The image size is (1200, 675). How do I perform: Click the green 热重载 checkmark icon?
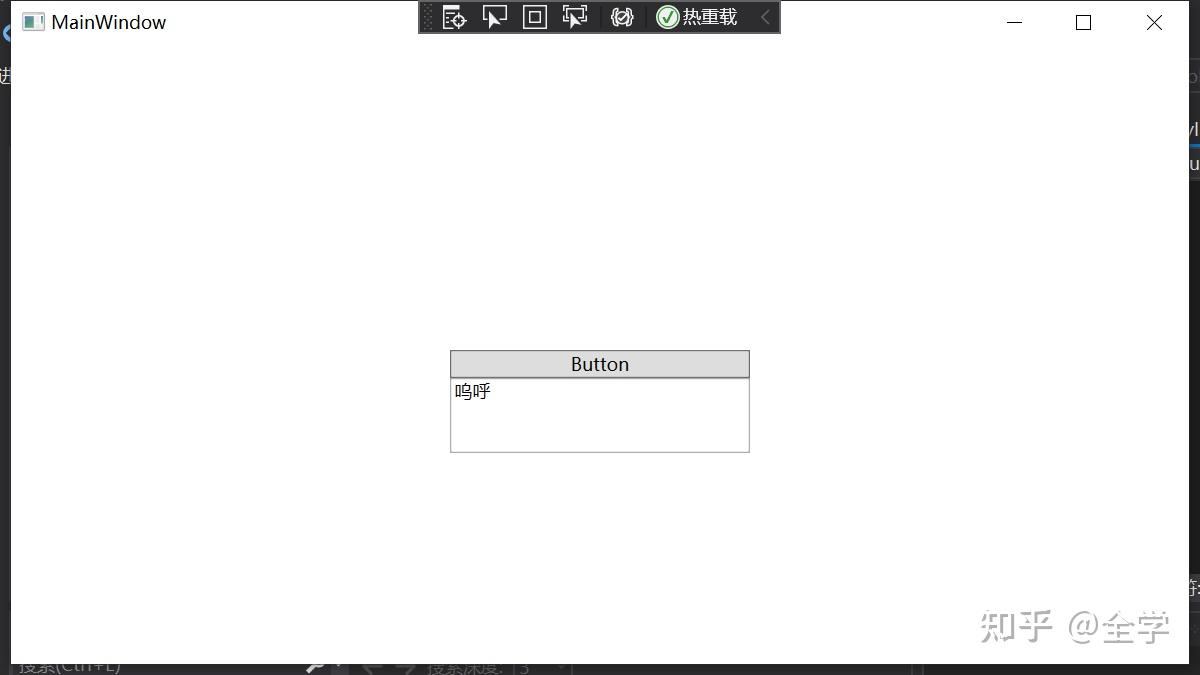point(666,17)
